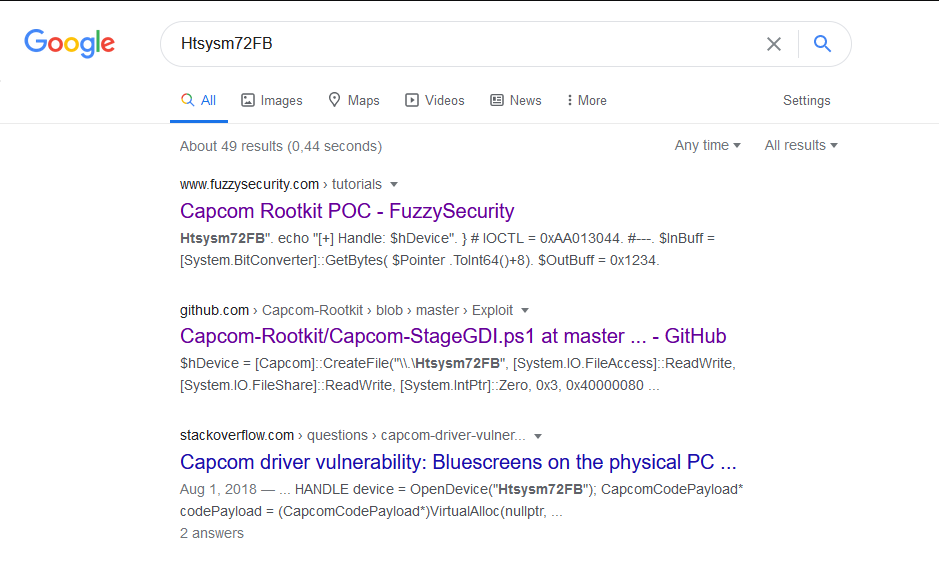This screenshot has height=577, width=939.
Task: Expand arrow next to fuzzysecurity.com tutorials
Action: pos(394,184)
